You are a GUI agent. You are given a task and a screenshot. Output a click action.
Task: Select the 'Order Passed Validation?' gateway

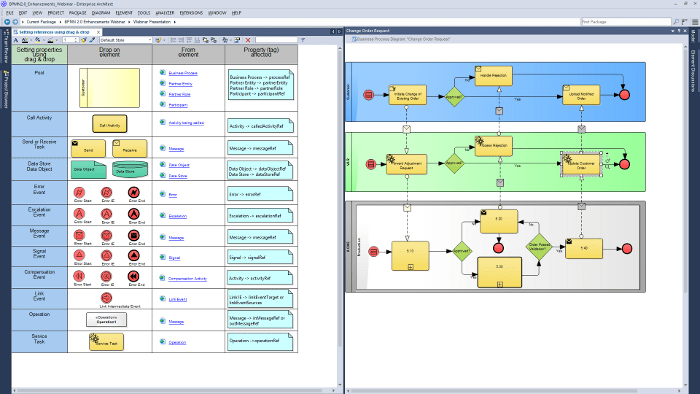539,247
